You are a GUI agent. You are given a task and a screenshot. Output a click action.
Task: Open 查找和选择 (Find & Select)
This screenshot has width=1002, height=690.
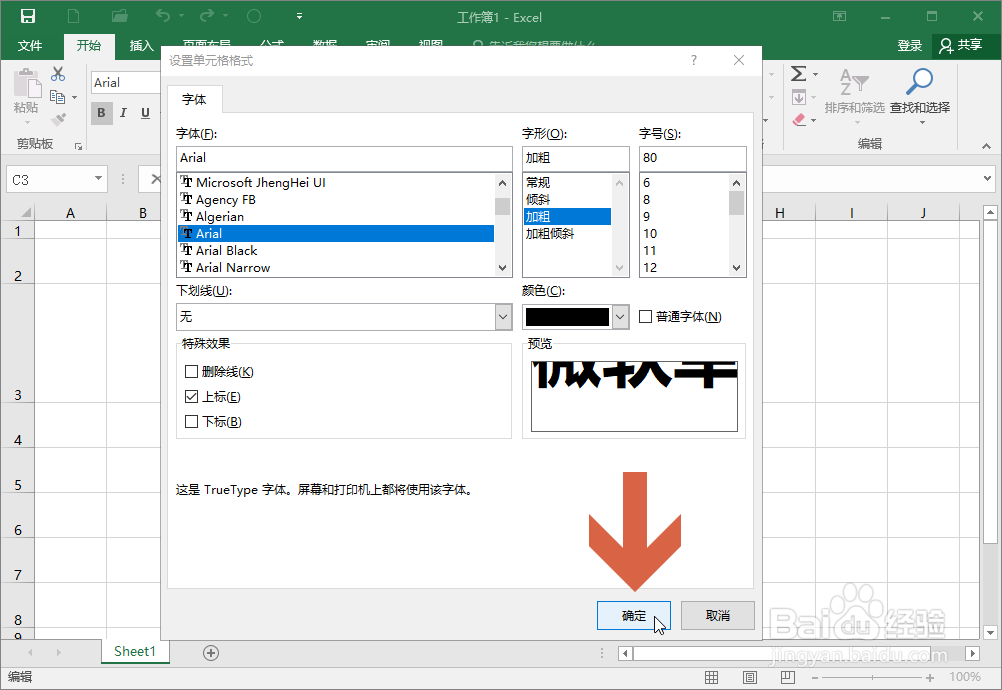[x=919, y=93]
